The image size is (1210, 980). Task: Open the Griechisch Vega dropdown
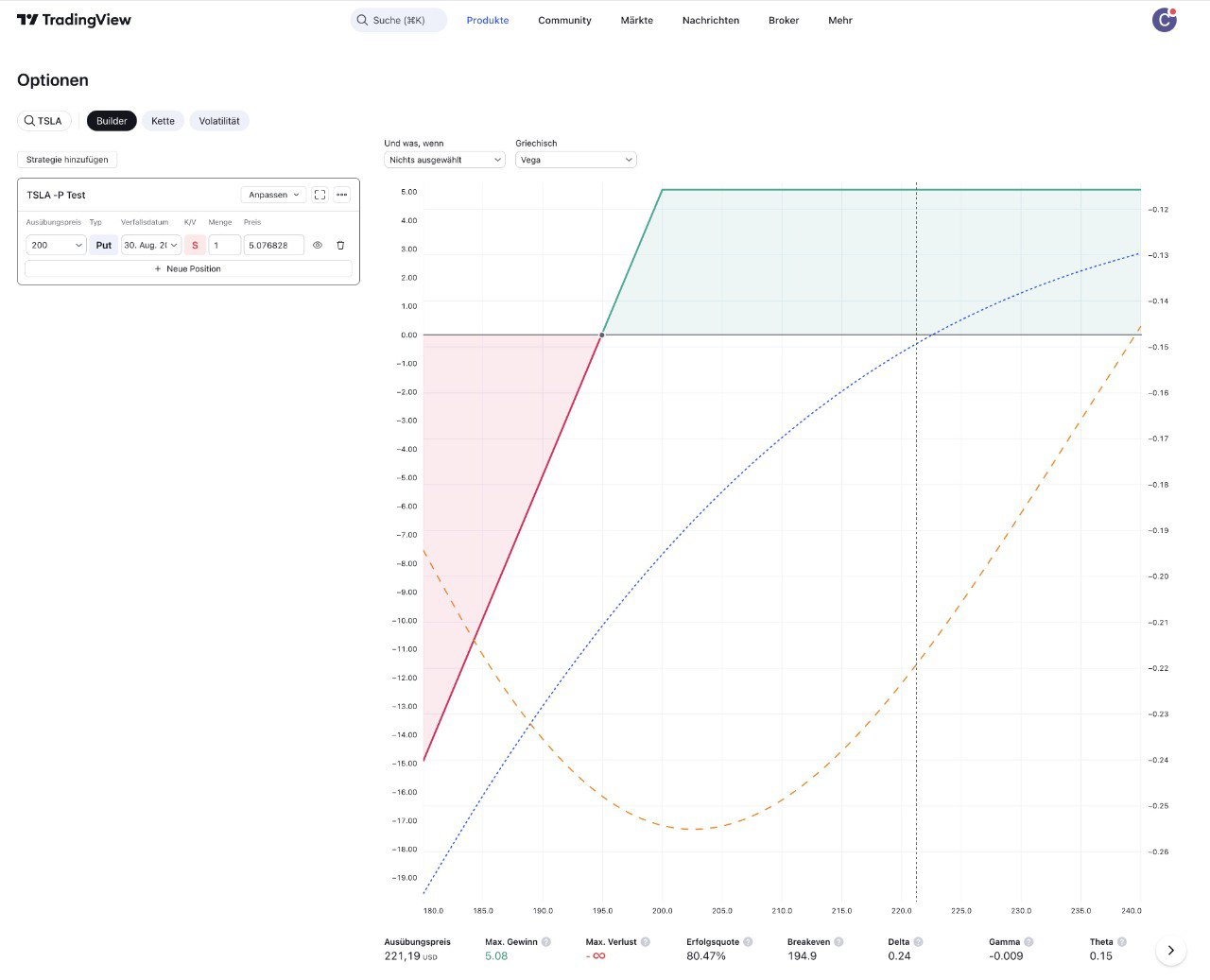pos(576,160)
